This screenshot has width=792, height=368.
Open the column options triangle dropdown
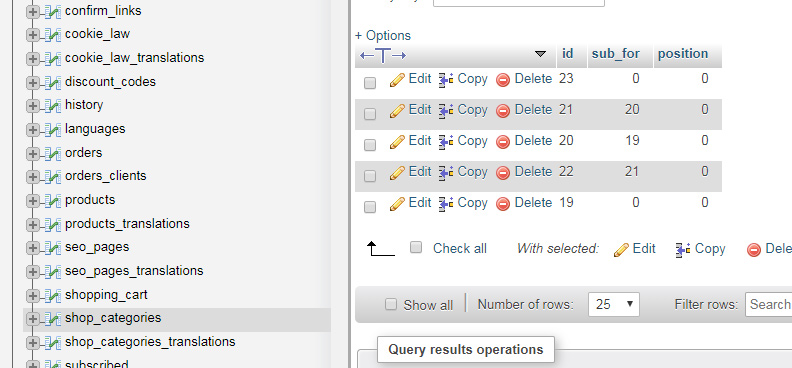click(x=540, y=54)
